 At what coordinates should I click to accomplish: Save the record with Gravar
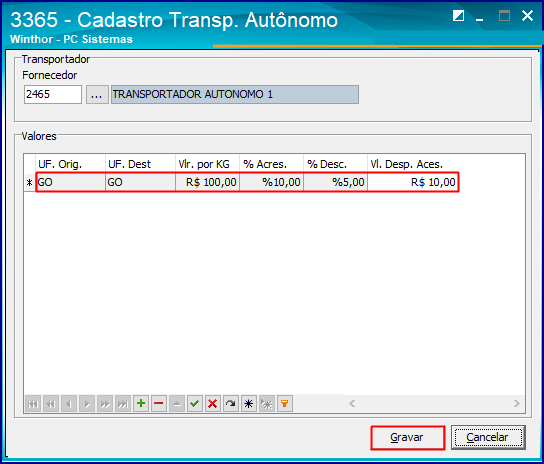pos(408,437)
